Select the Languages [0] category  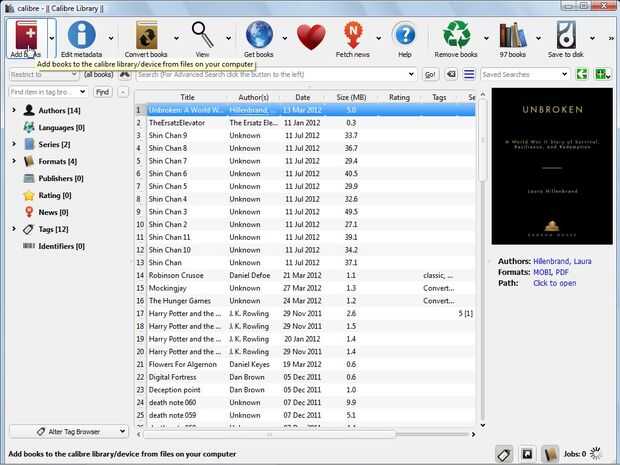click(61, 128)
